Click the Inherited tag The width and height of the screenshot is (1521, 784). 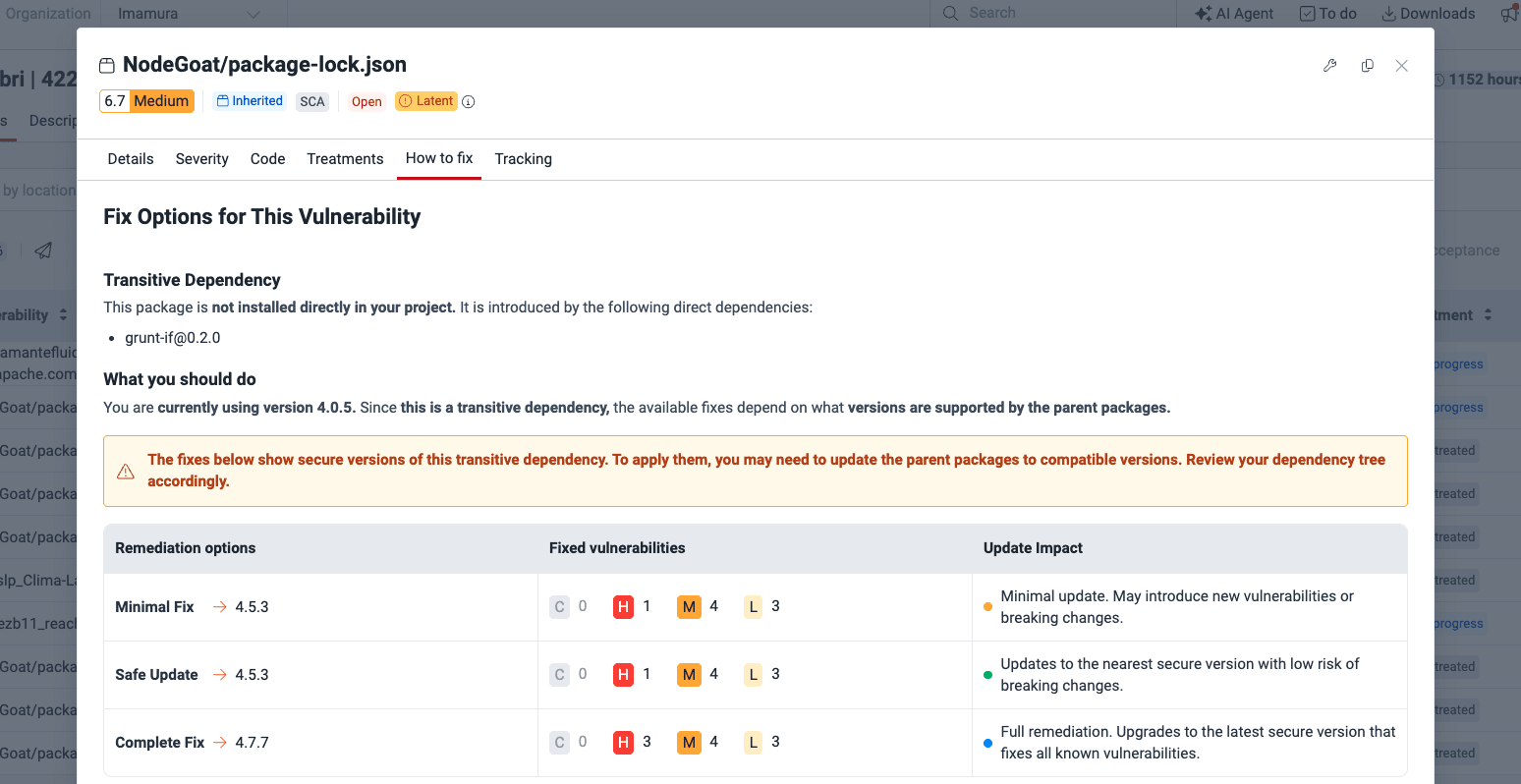[x=250, y=101]
